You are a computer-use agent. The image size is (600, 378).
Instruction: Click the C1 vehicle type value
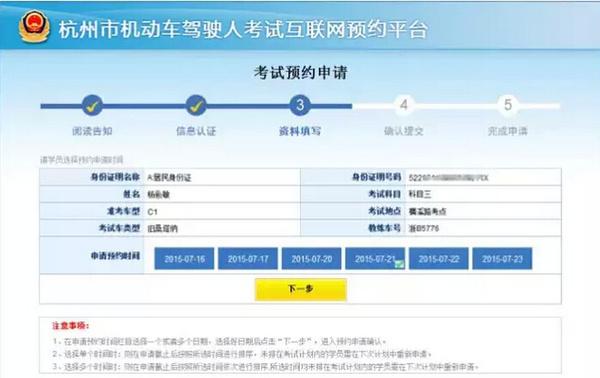click(x=152, y=212)
